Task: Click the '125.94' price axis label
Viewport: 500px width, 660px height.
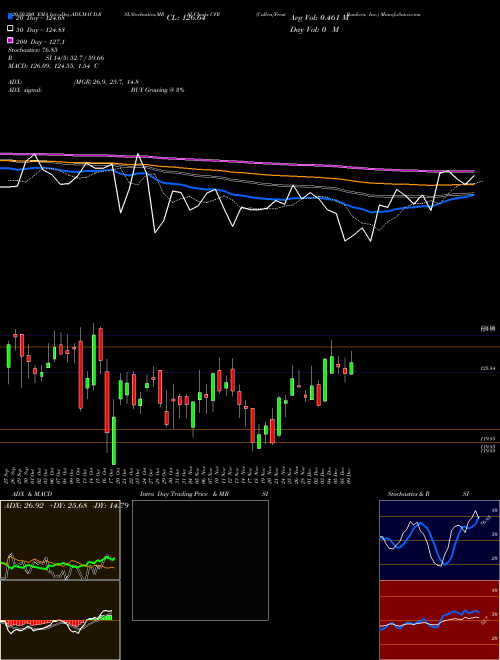Action: [x=488, y=368]
